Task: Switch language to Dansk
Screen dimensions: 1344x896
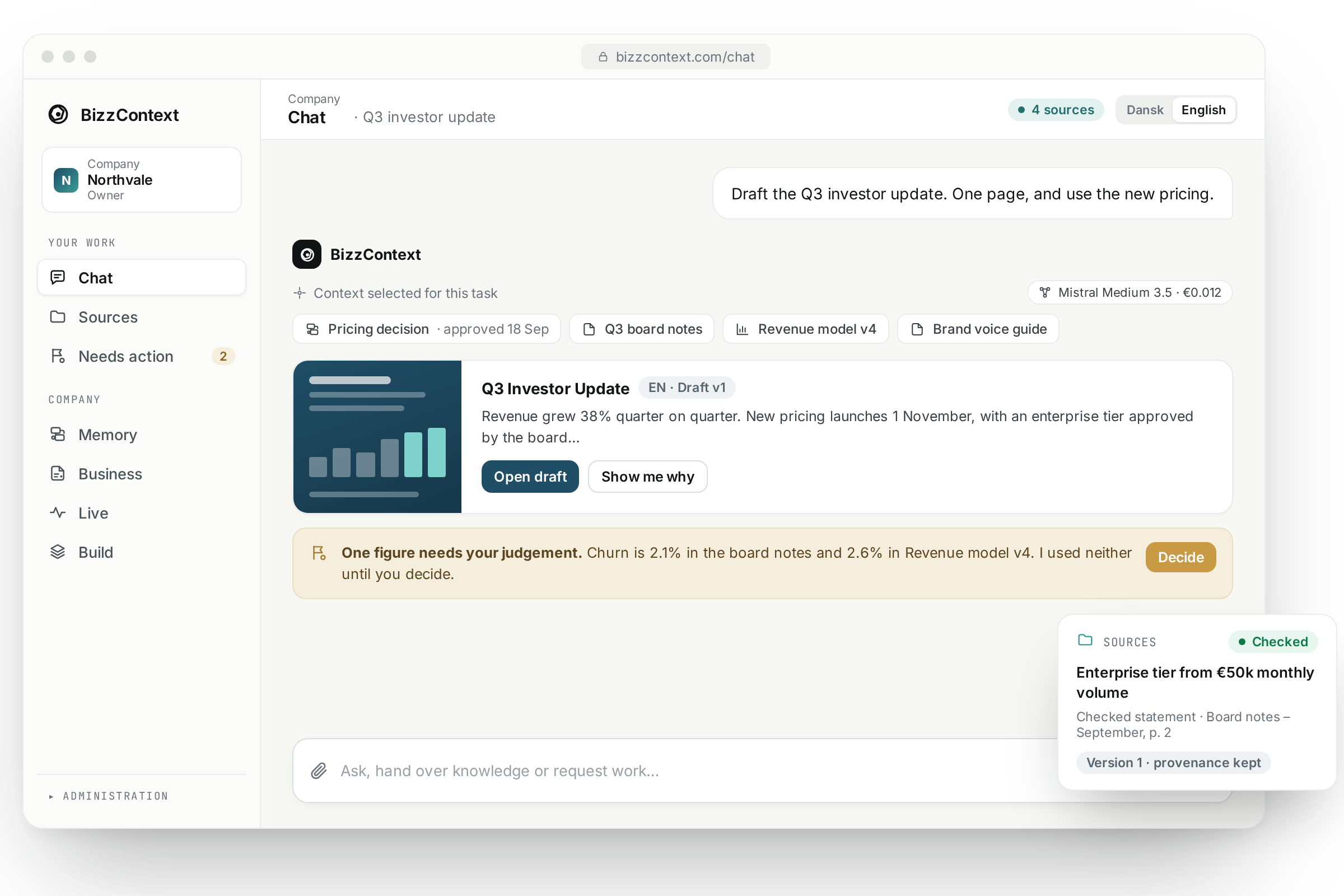Action: point(1145,110)
